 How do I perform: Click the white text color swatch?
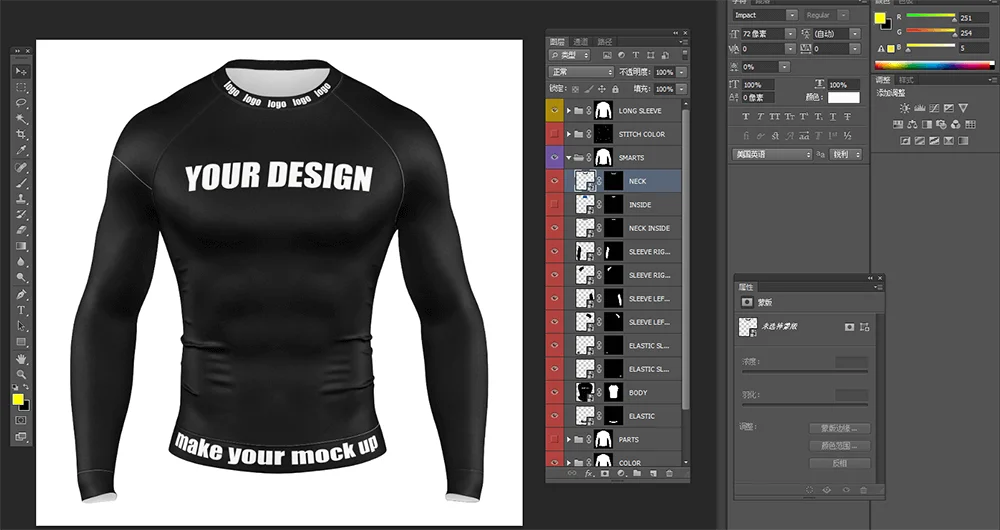844,98
